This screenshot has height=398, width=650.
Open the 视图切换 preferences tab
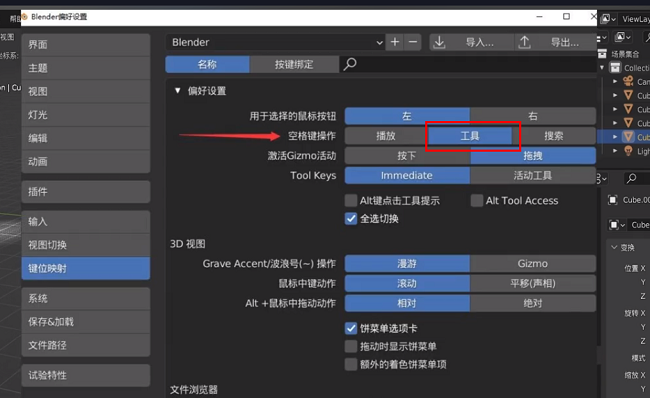[86, 245]
